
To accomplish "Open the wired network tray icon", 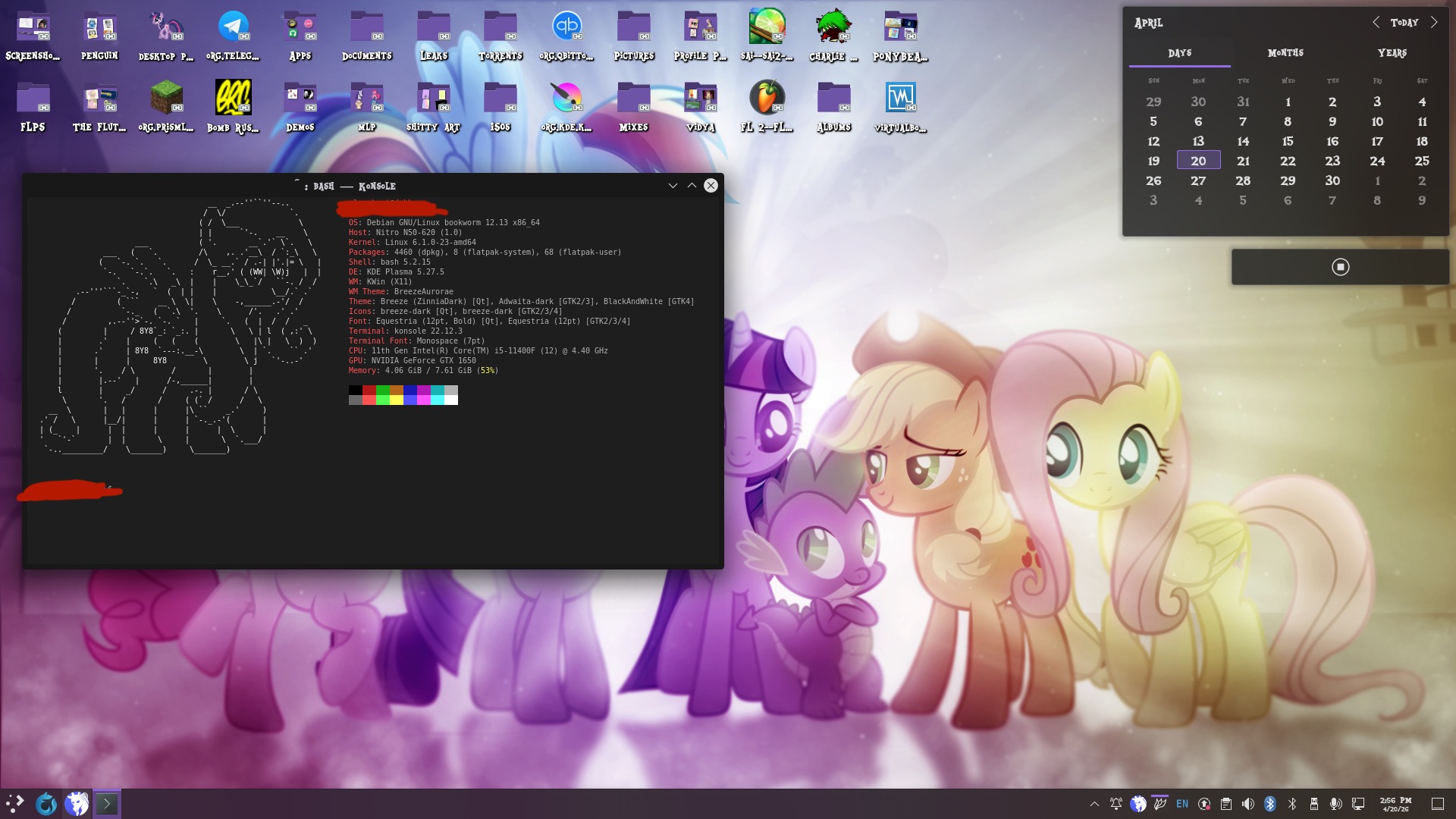I will click(1358, 804).
